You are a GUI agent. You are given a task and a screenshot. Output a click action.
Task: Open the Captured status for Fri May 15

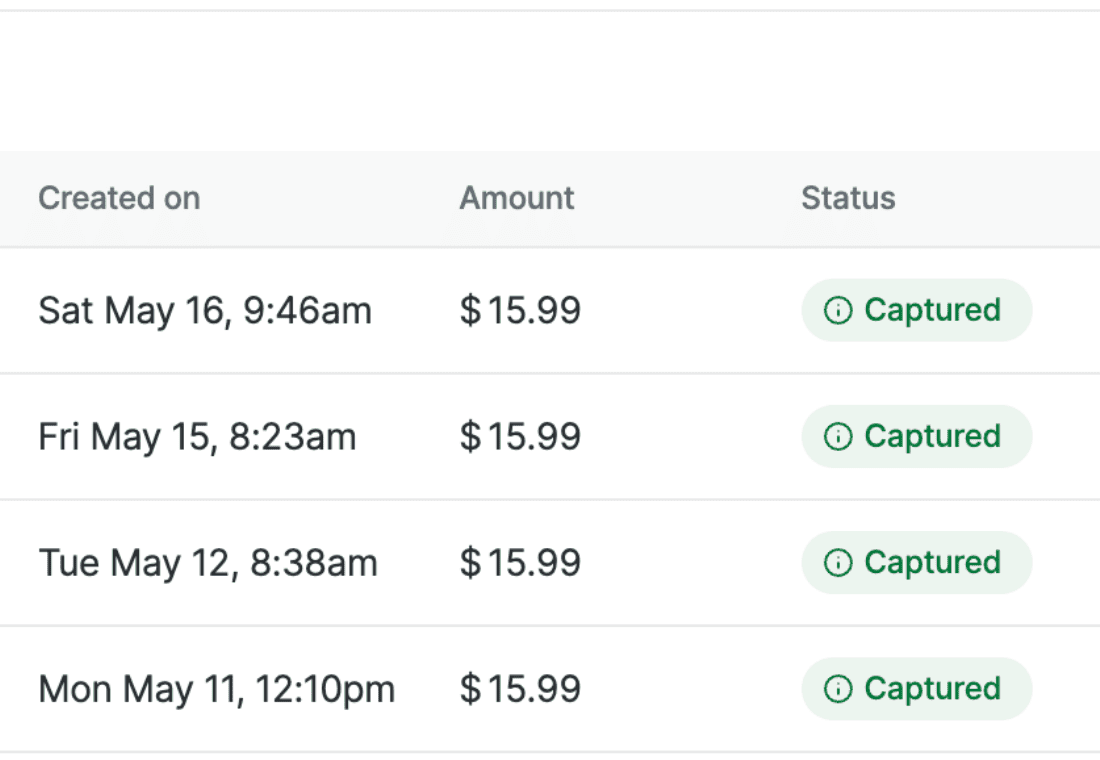[916, 436]
